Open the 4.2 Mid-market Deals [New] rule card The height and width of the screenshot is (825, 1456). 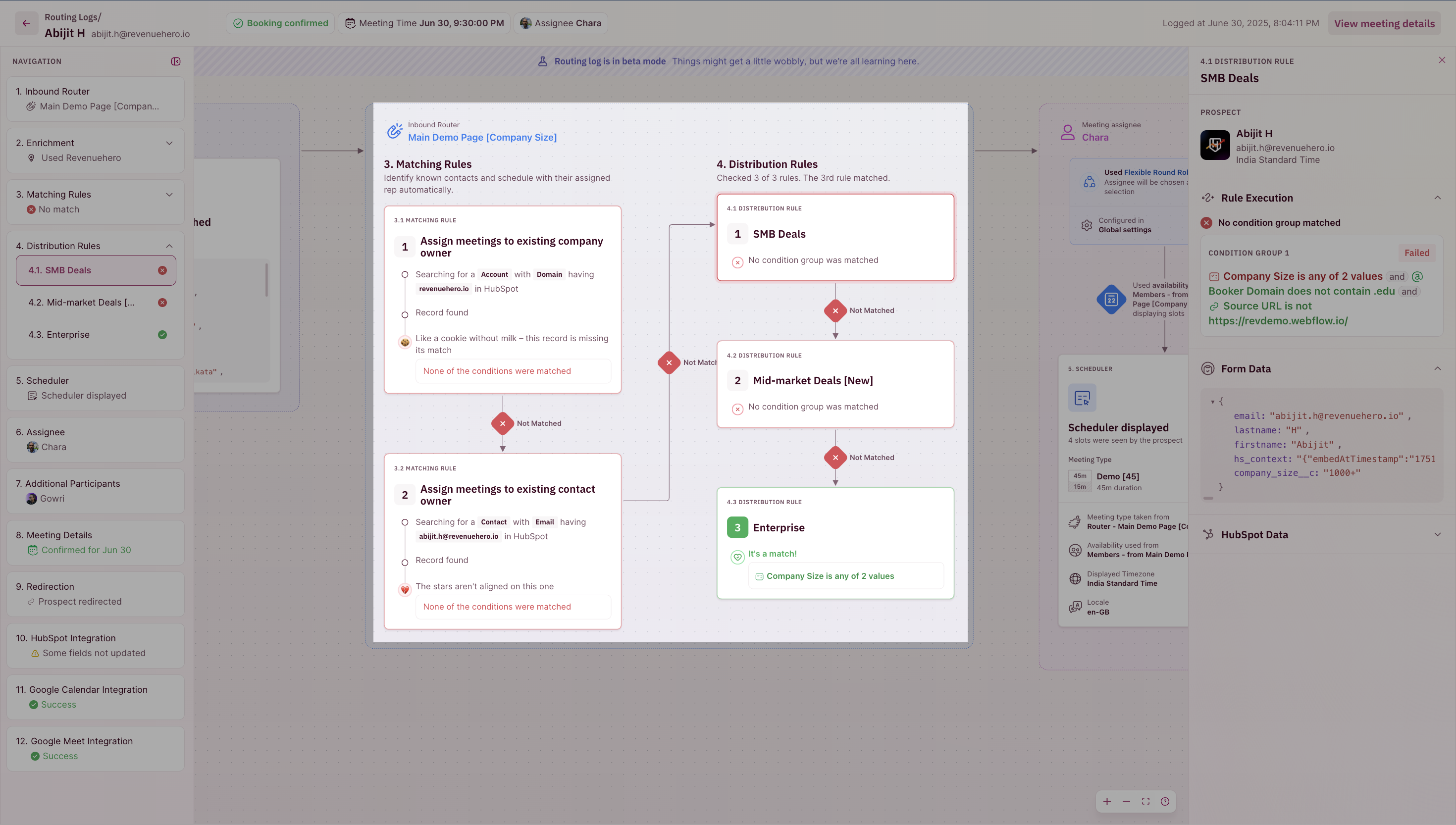pos(835,384)
